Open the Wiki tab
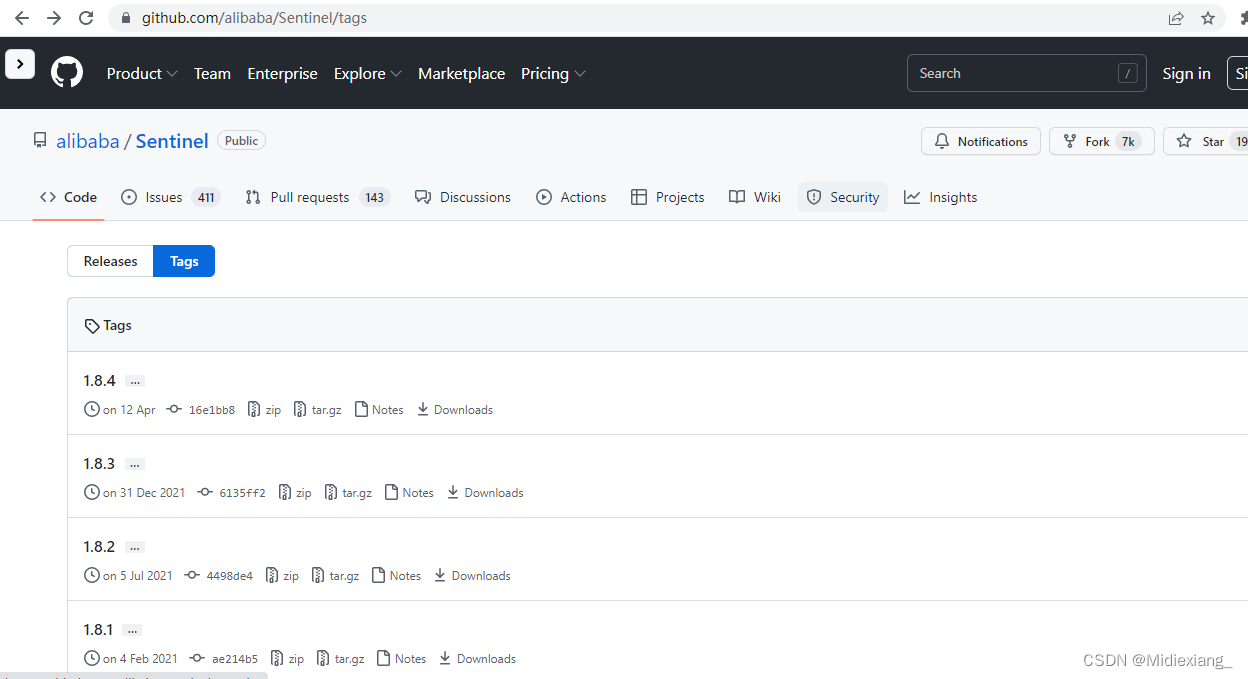Screen dimensions: 1248x679 point(755,197)
